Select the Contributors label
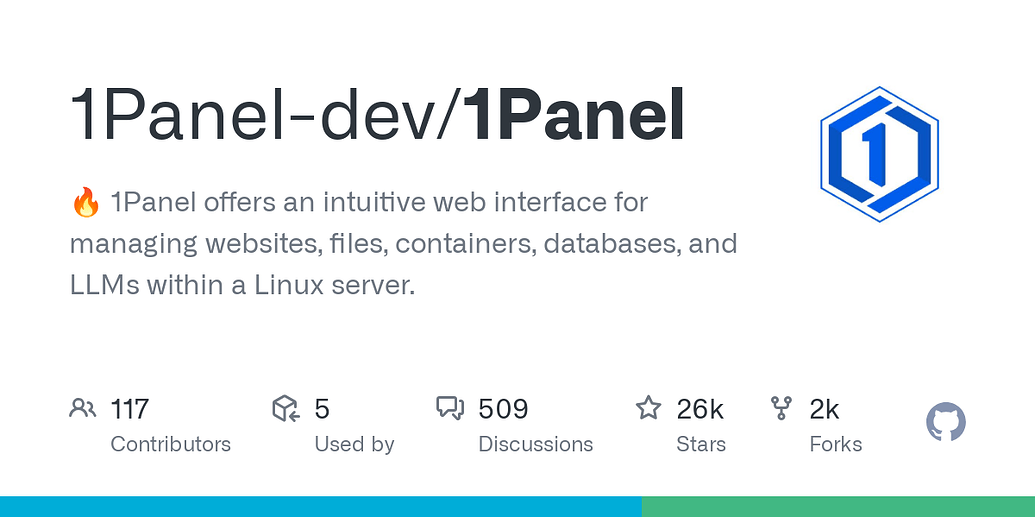Viewport: 1035px width, 517px height. (x=170, y=444)
